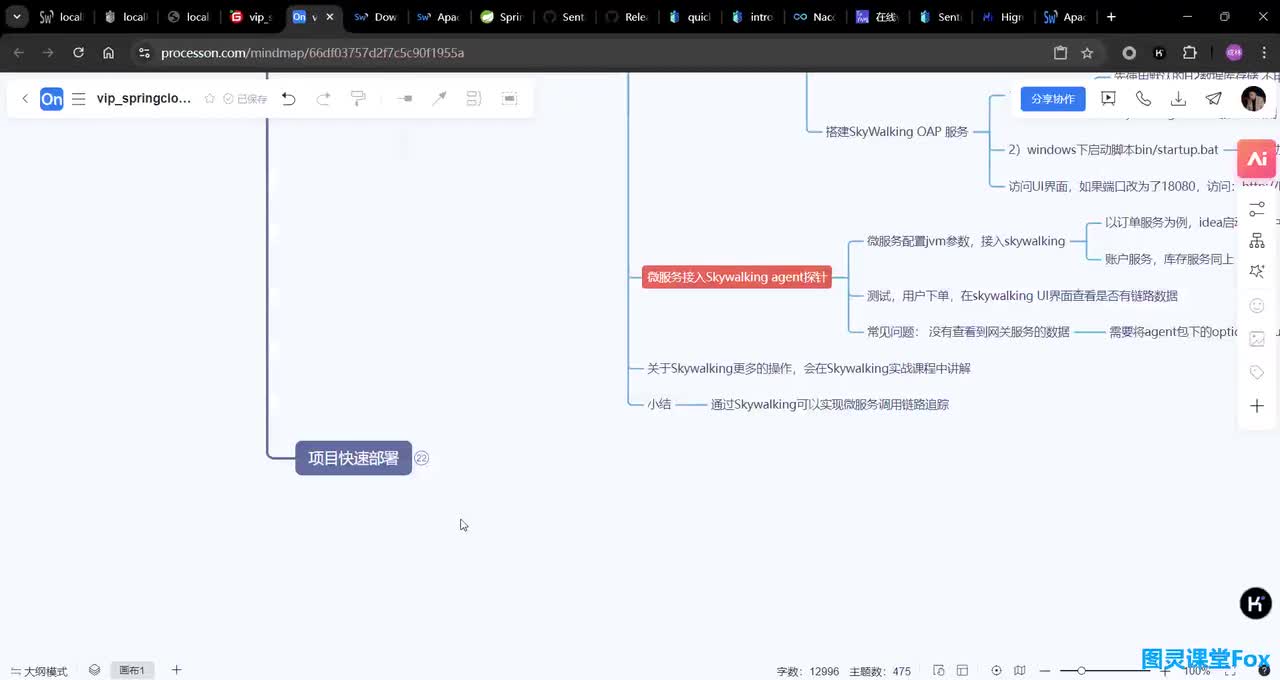This screenshot has width=1280, height=680.
Task: Select the node starting with 测试，用户下单
Action: point(1022,296)
